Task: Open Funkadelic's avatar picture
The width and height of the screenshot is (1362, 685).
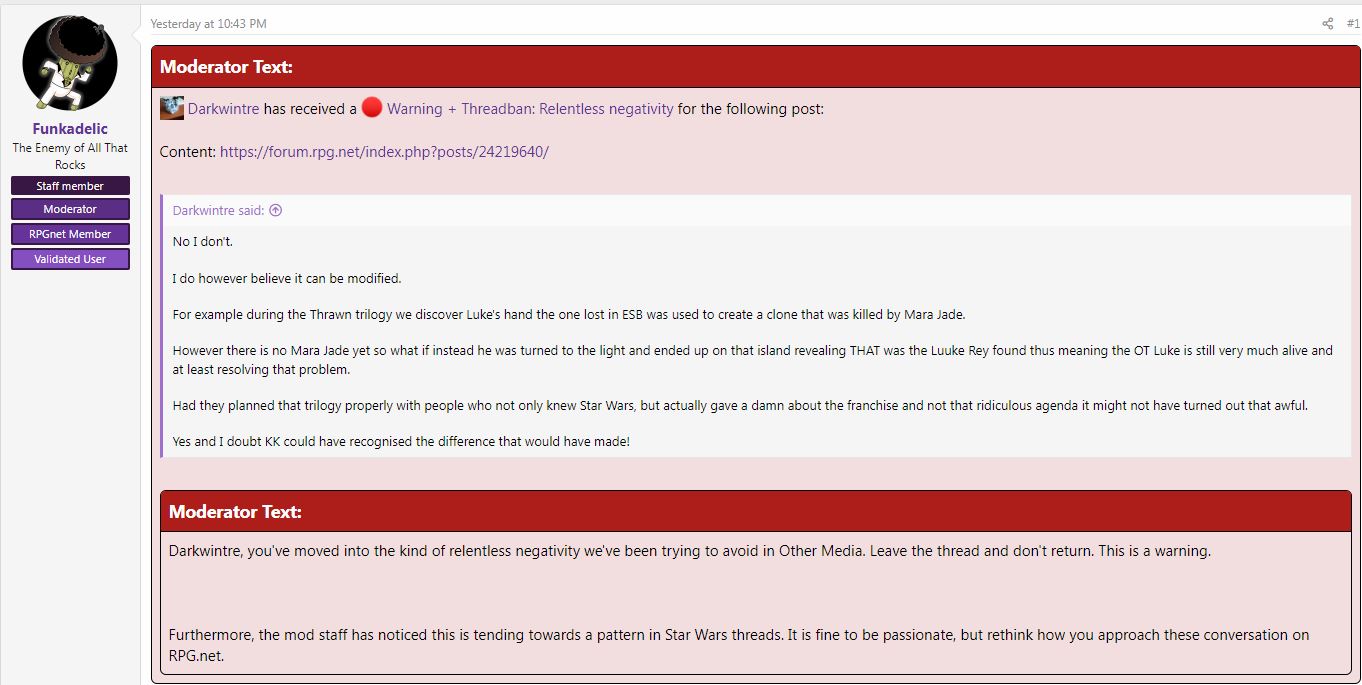Action: click(x=70, y=63)
